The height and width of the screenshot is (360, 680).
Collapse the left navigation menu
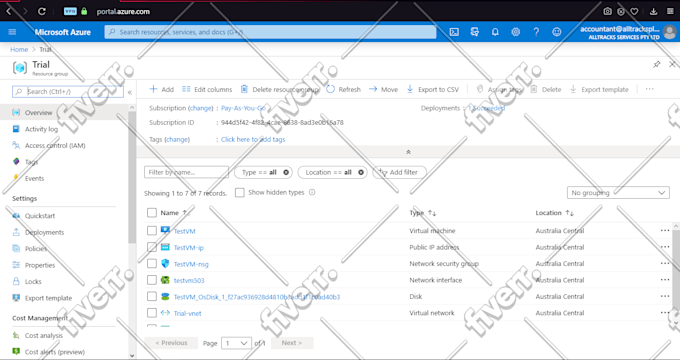click(x=130, y=92)
